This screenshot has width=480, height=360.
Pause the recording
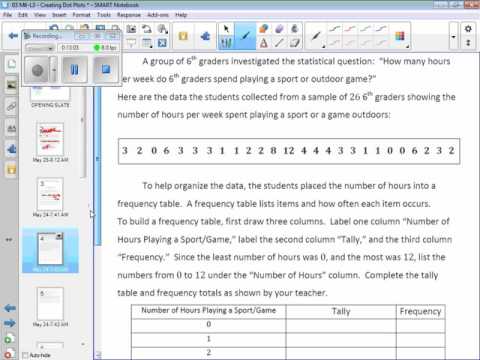click(x=75, y=69)
